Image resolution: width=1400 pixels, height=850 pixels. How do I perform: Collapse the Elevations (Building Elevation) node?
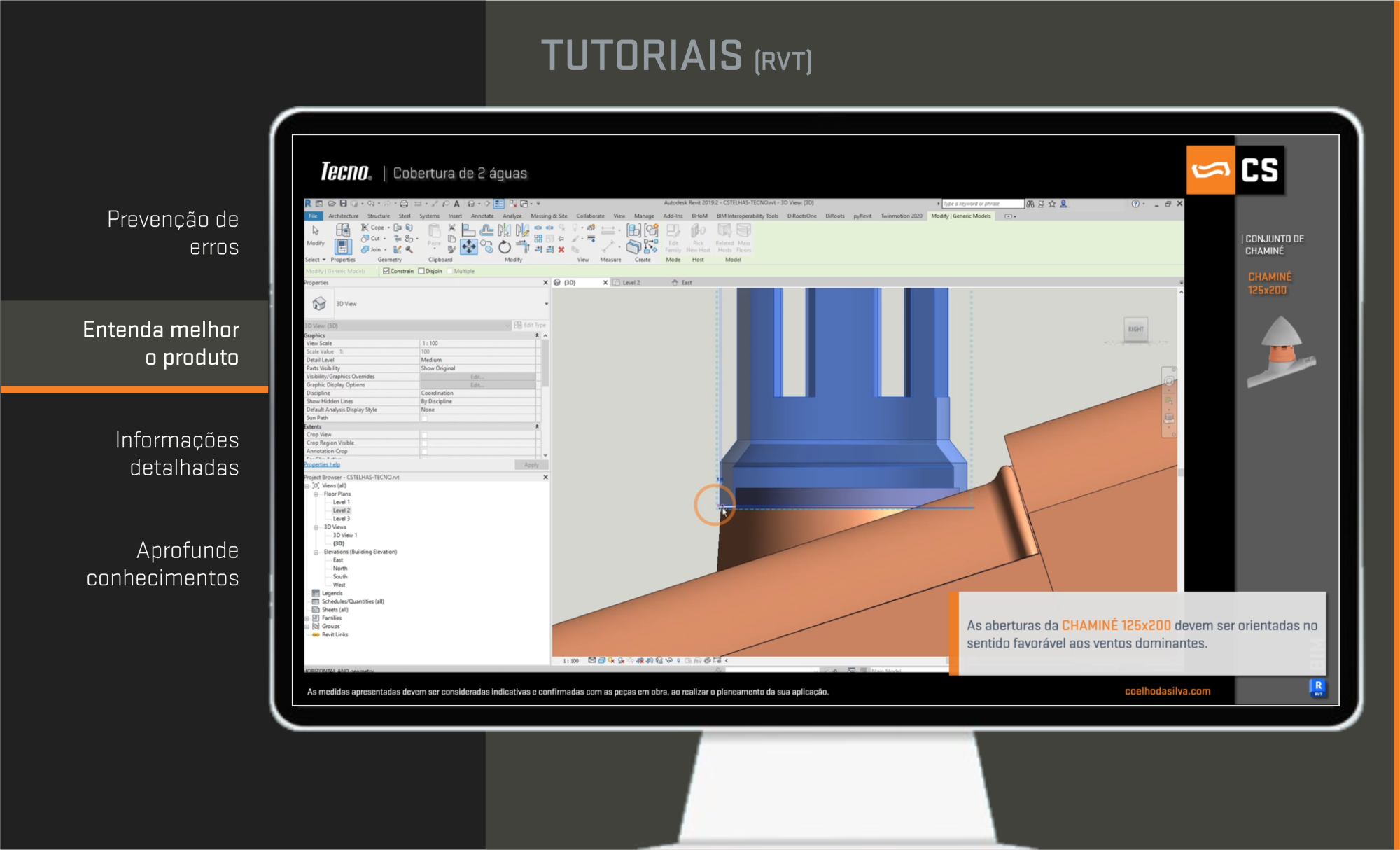(316, 552)
